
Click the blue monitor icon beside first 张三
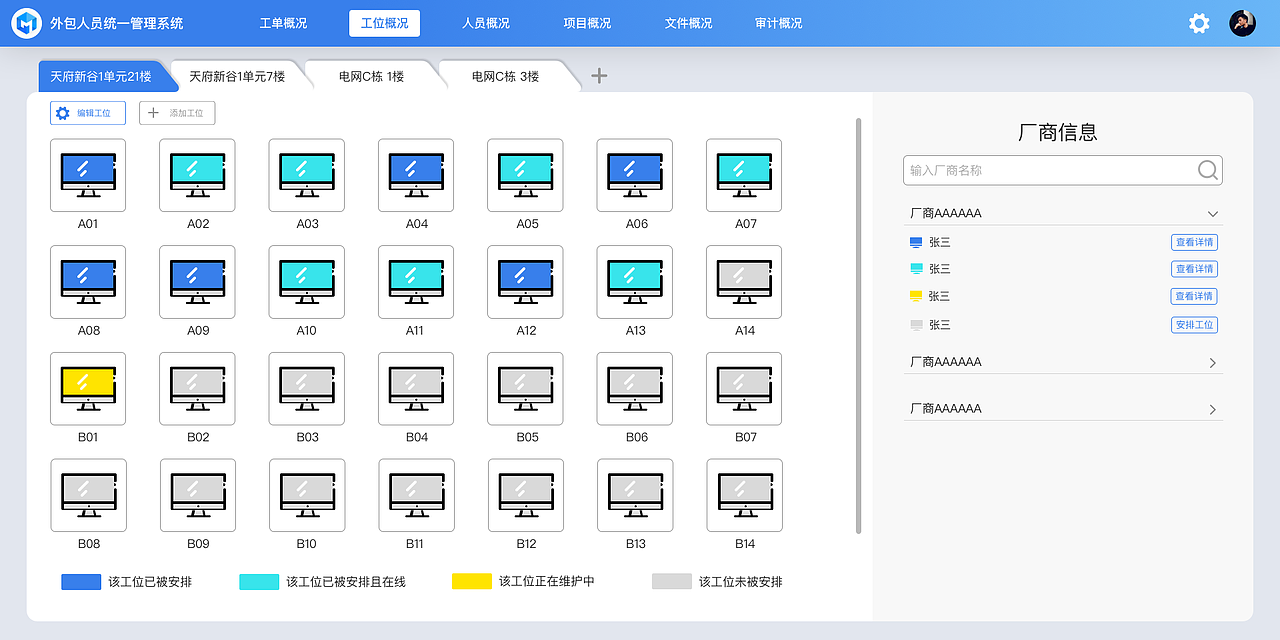tap(914, 241)
